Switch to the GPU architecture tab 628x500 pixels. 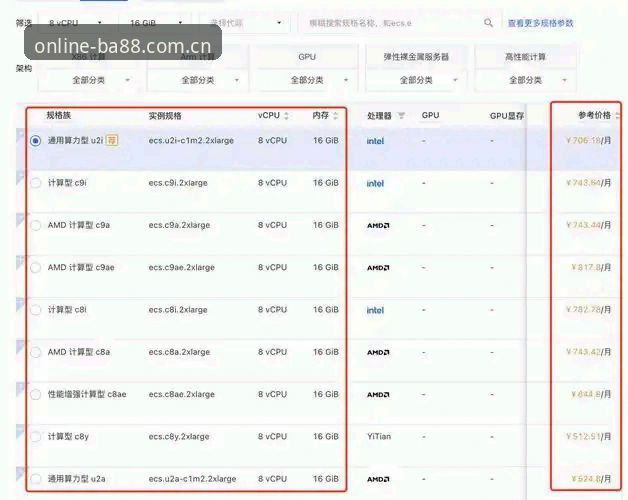(x=307, y=57)
